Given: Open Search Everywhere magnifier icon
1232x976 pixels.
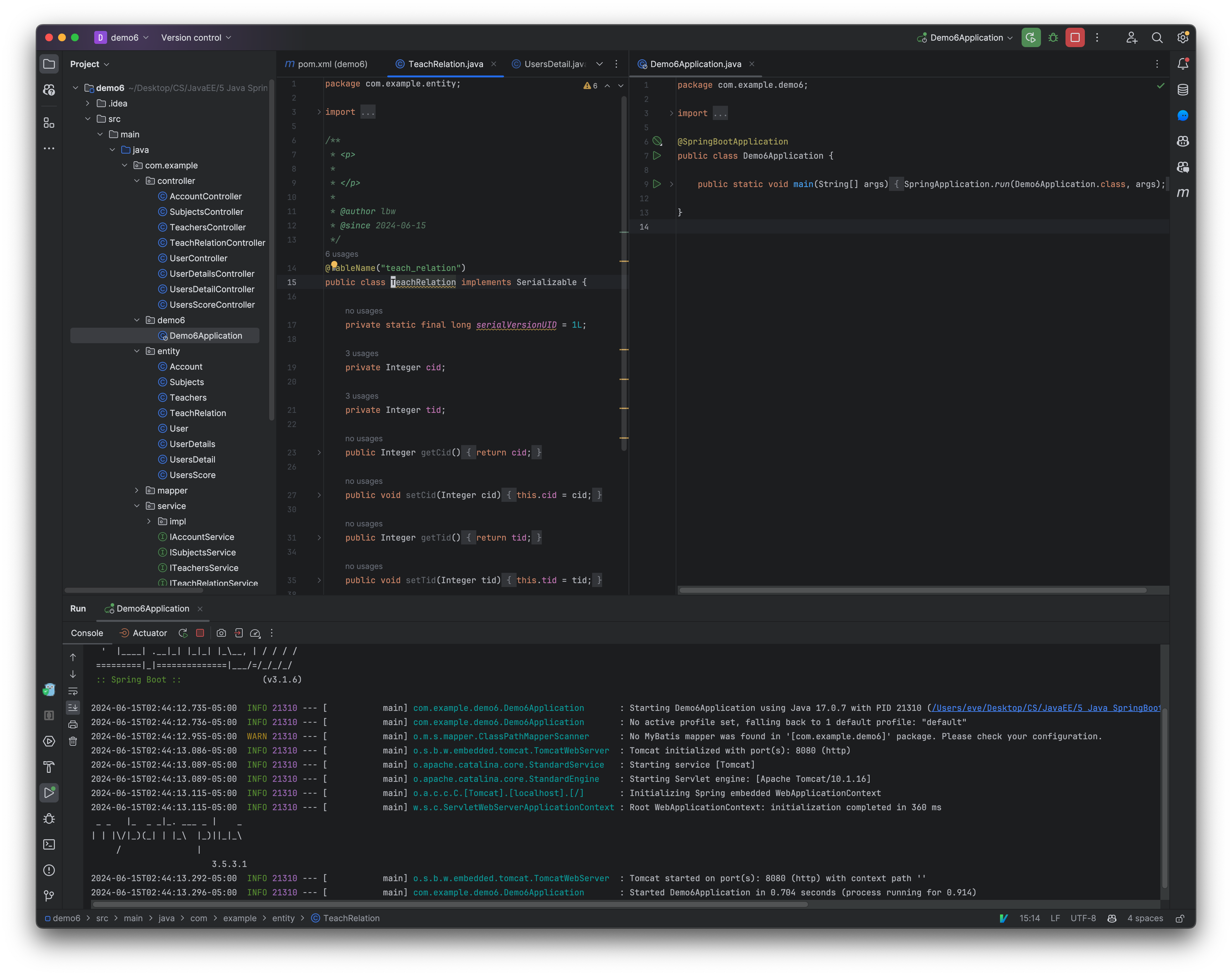Looking at the screenshot, I should point(1157,38).
